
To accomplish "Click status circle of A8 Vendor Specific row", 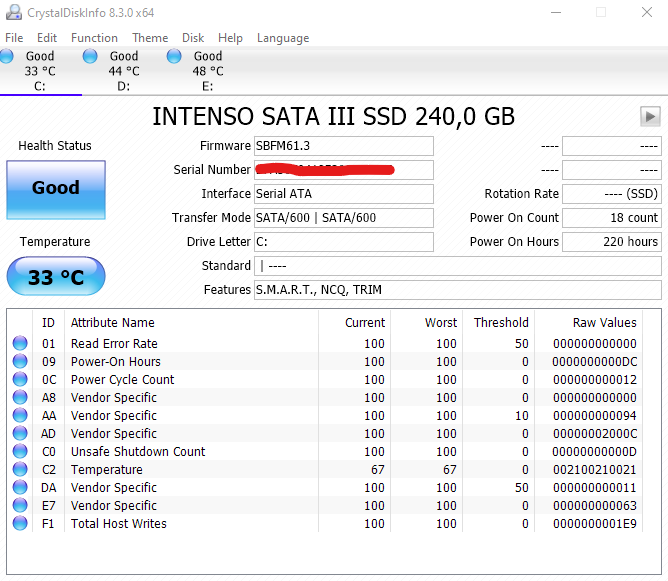I will 20,397.
